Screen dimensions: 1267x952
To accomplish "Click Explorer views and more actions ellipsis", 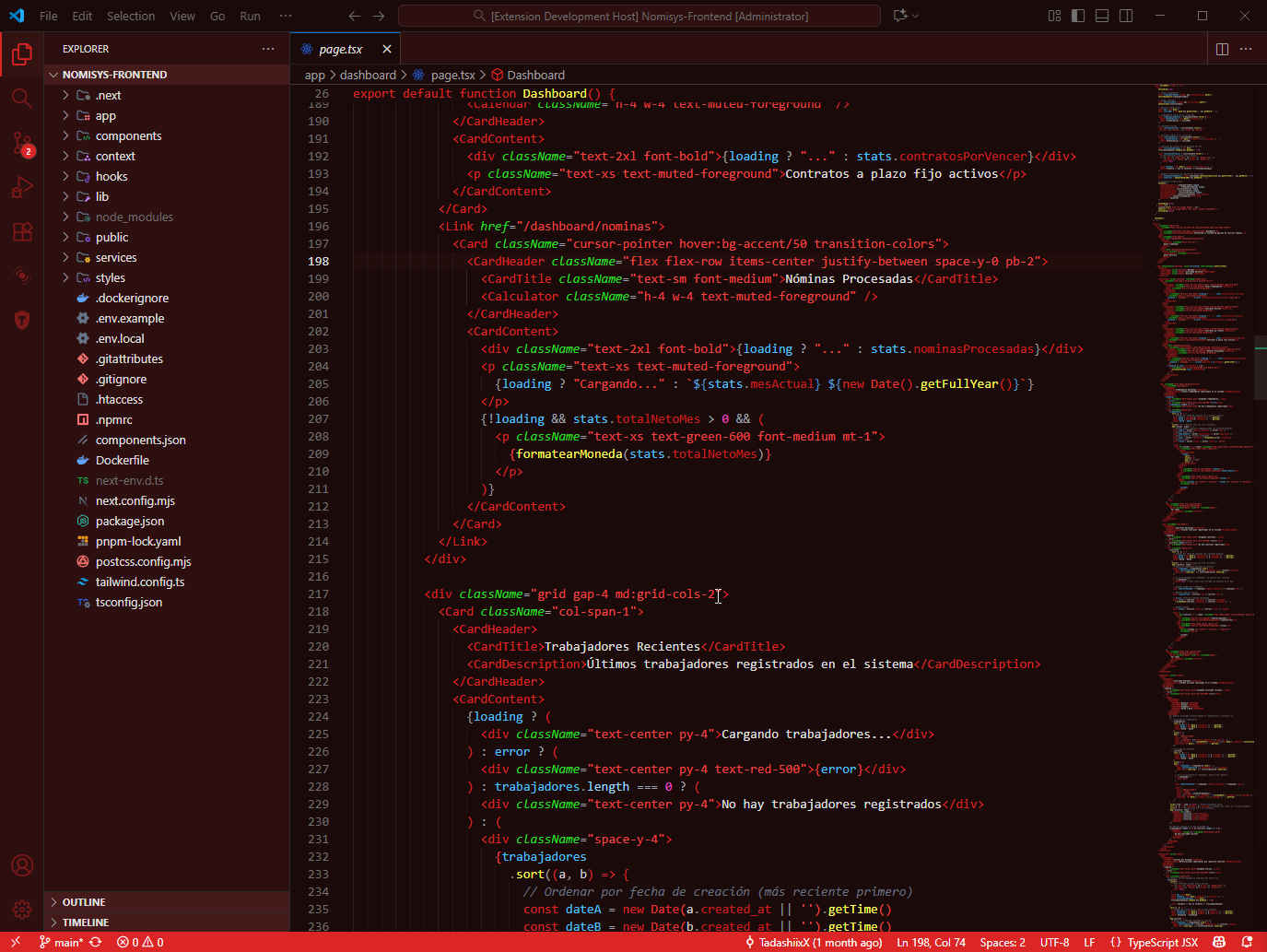I will pyautogui.click(x=268, y=49).
